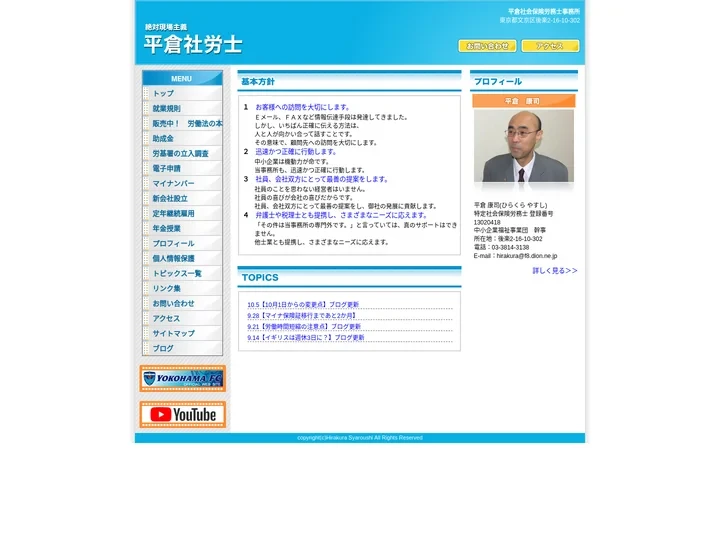Open 定年継続雇用 menu item
This screenshot has width=720, height=540.
[182, 214]
